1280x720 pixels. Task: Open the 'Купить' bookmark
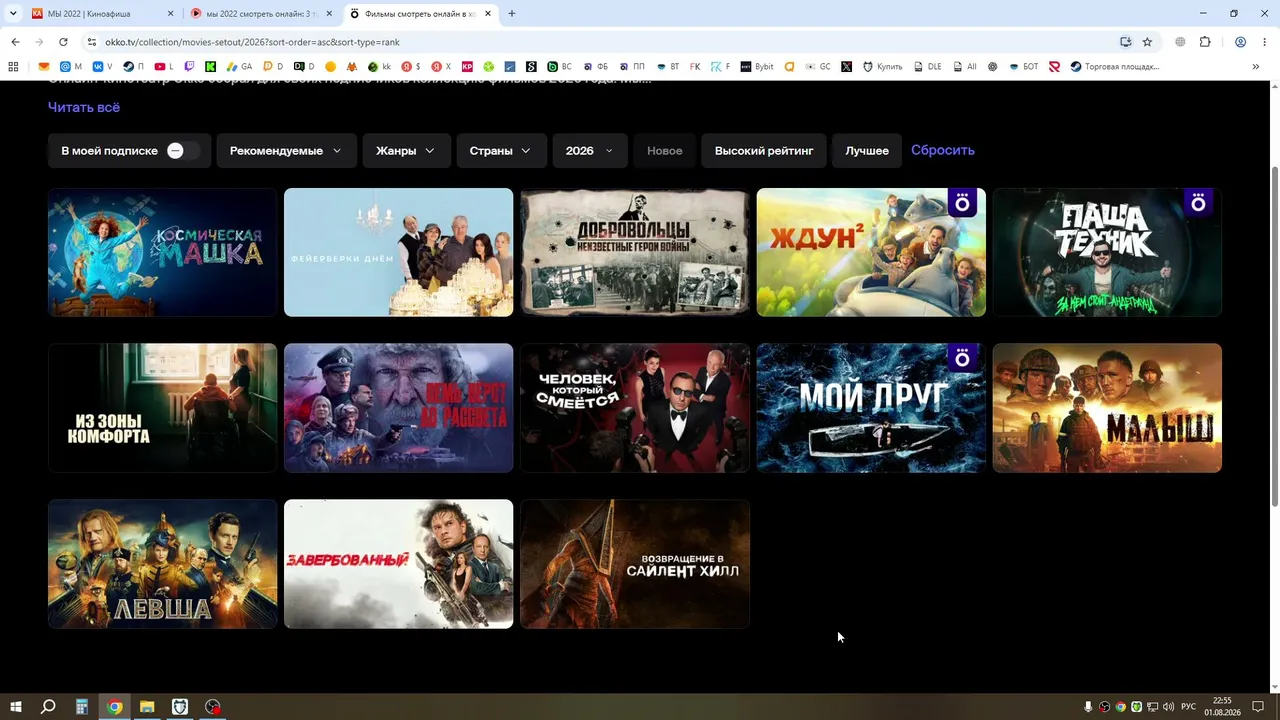pyautogui.click(x=882, y=67)
